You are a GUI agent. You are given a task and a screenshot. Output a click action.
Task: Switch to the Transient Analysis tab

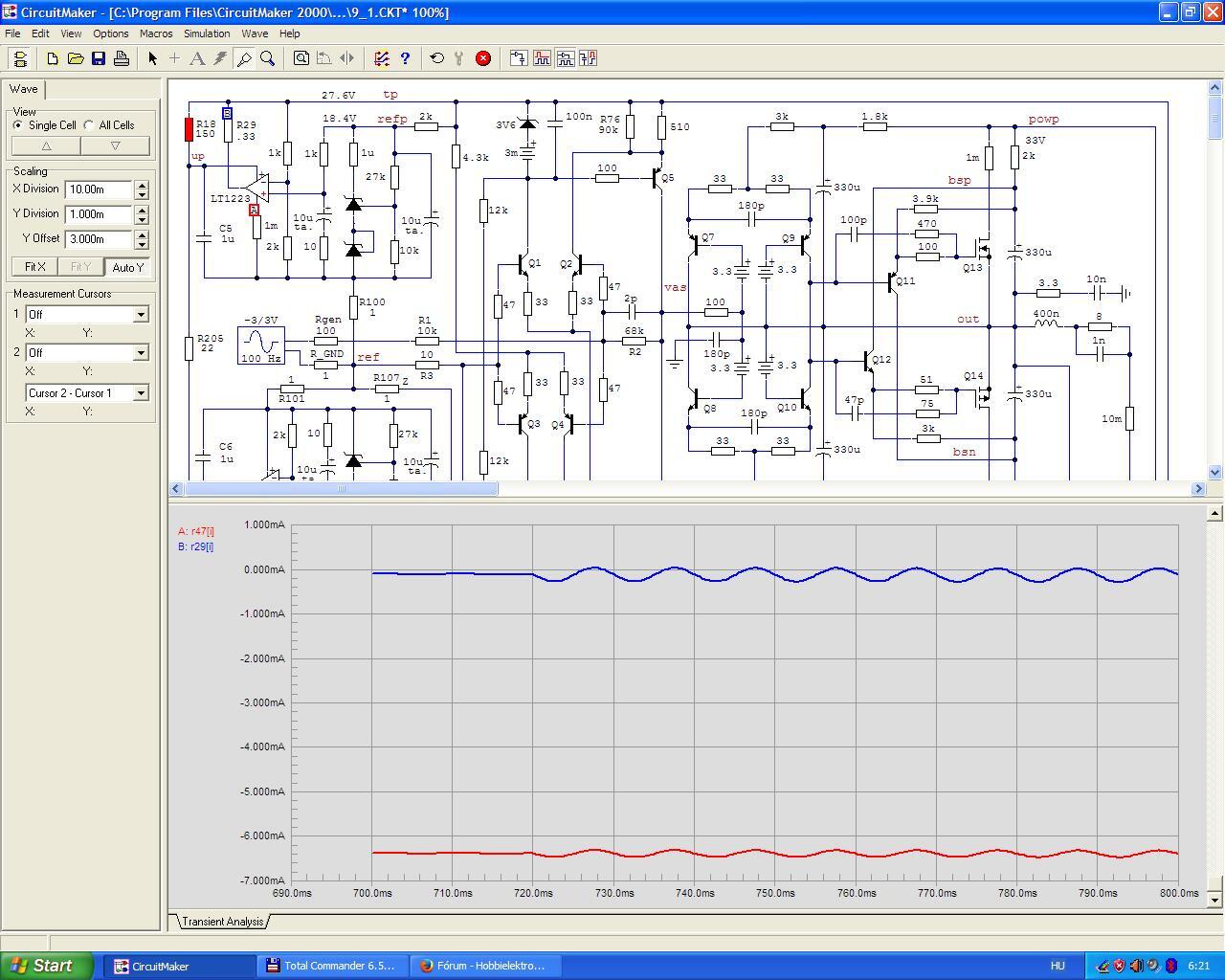tap(222, 922)
